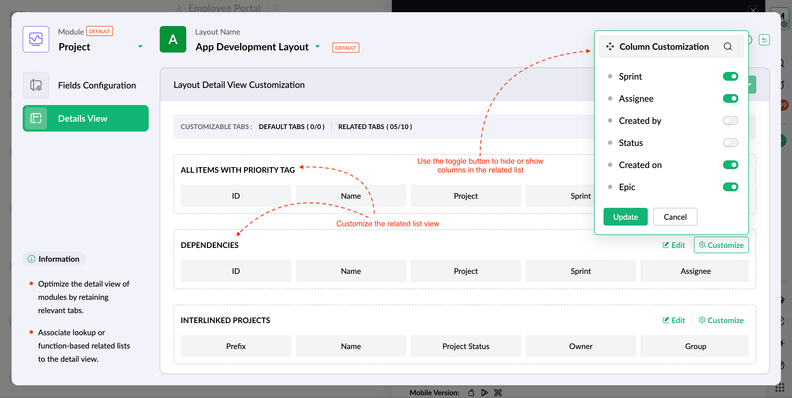Click the drag dot beside Status
The image size is (792, 398).
610,143
